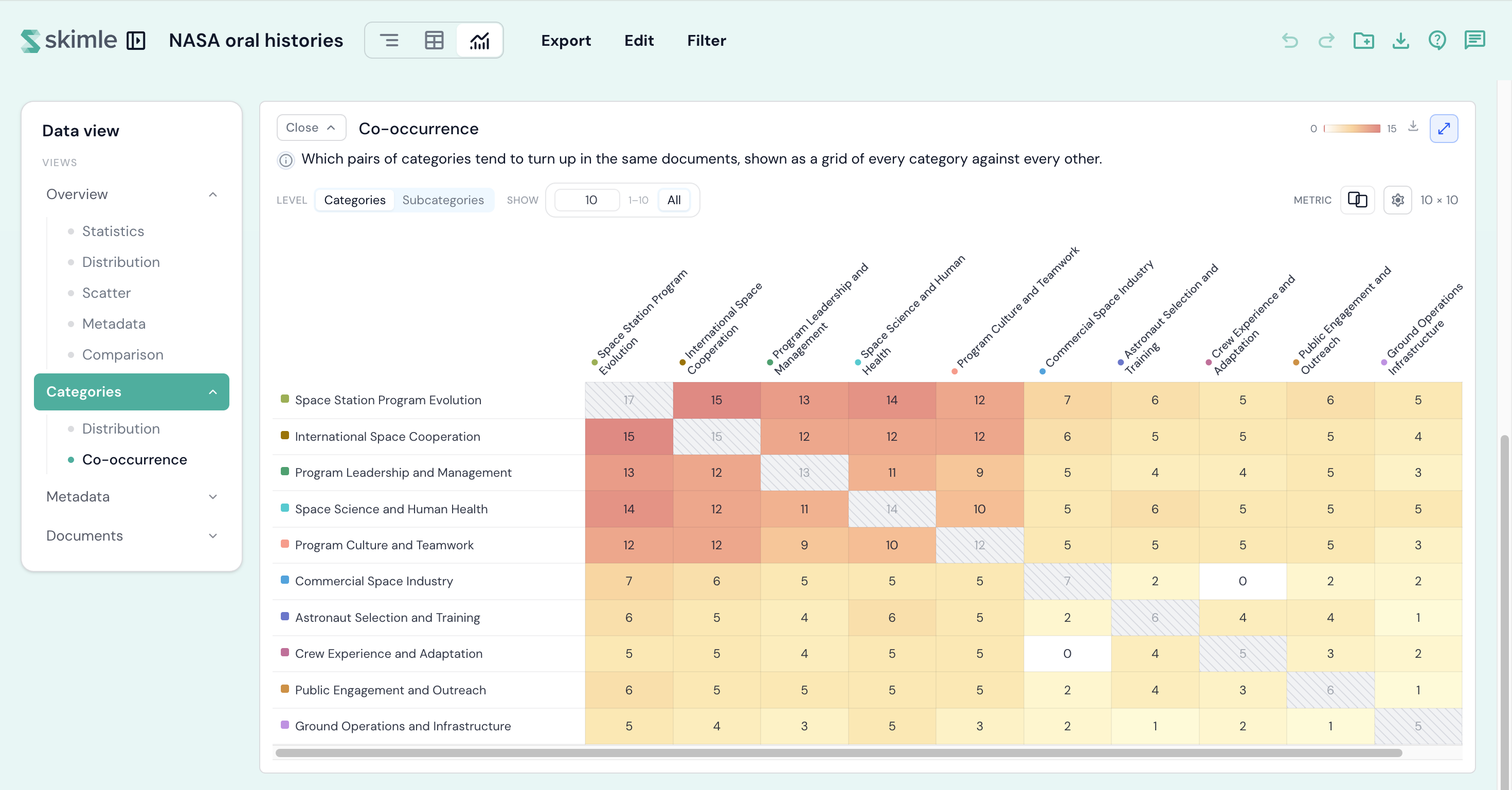
Task: Select Co-occurrence in the sidebar
Action: coord(134,460)
